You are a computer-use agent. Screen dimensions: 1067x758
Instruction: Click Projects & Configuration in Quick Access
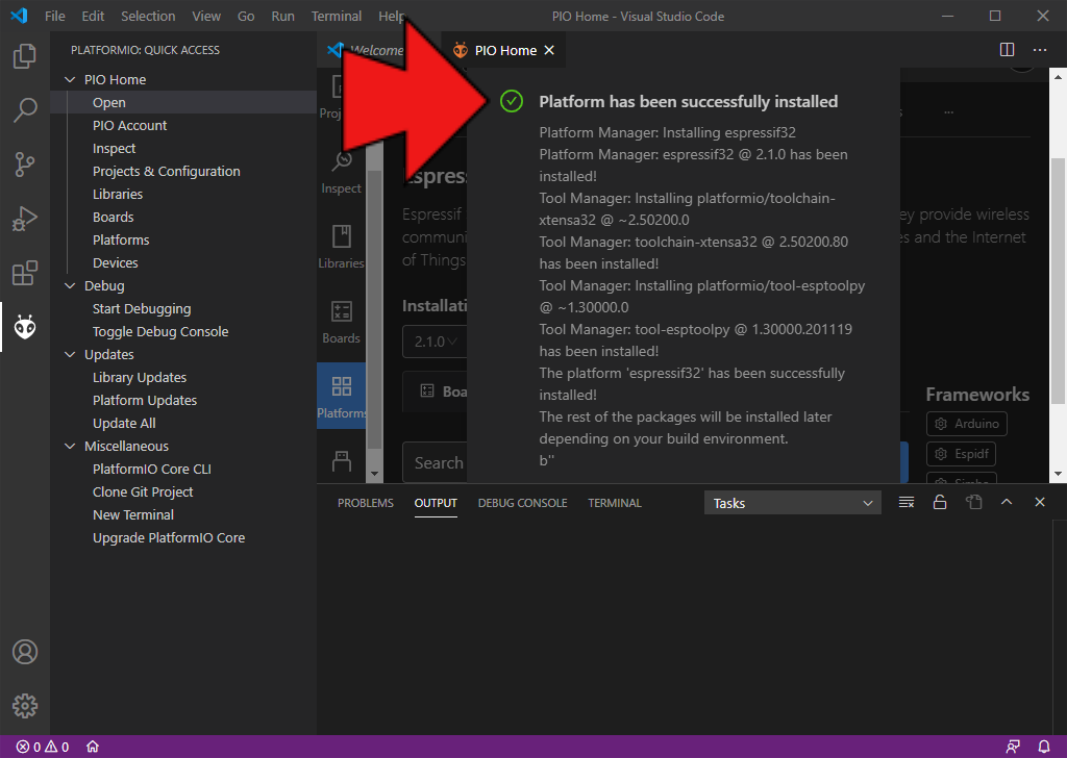click(x=166, y=171)
